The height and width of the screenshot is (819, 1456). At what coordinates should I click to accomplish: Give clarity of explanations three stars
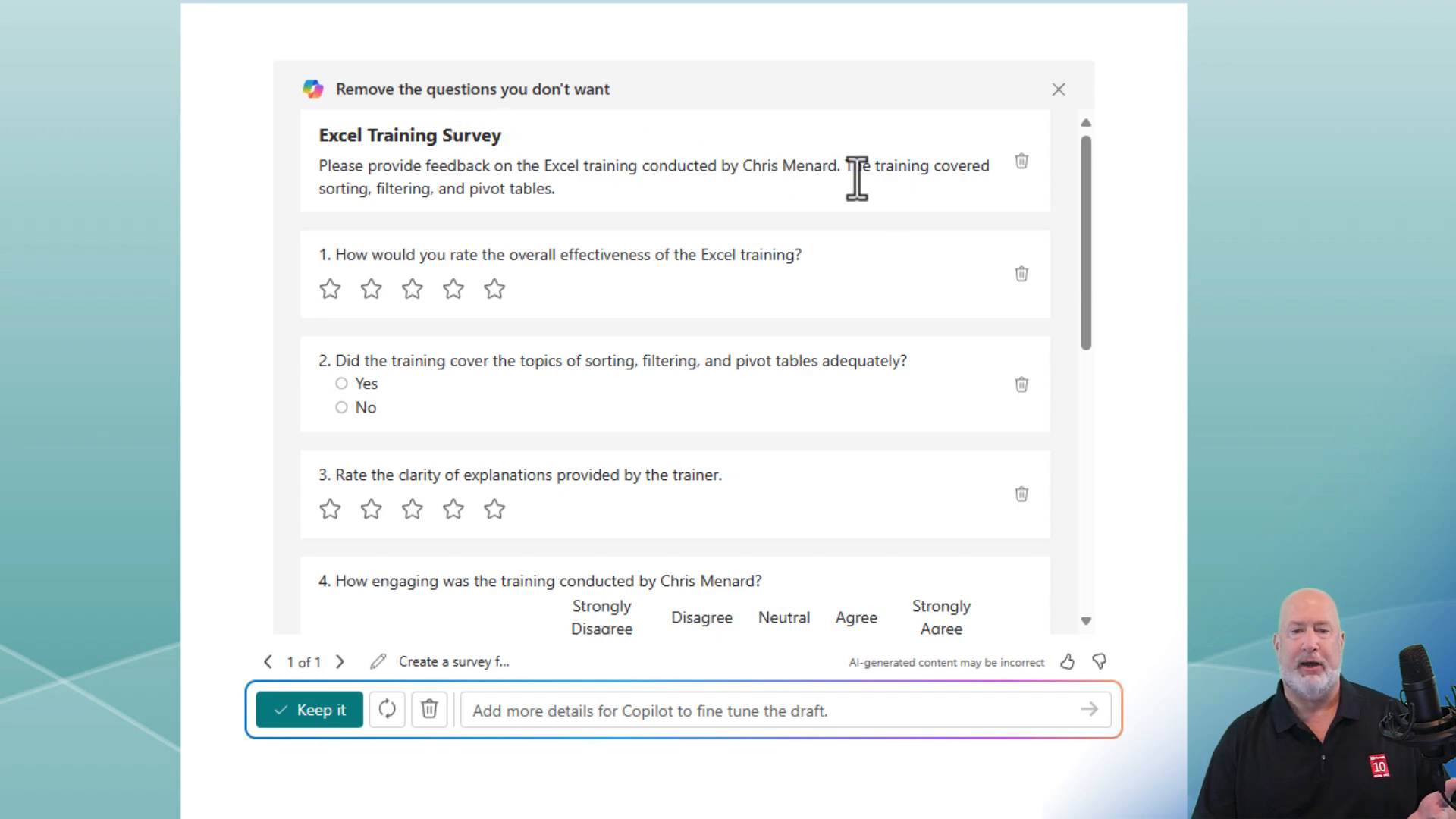(412, 509)
